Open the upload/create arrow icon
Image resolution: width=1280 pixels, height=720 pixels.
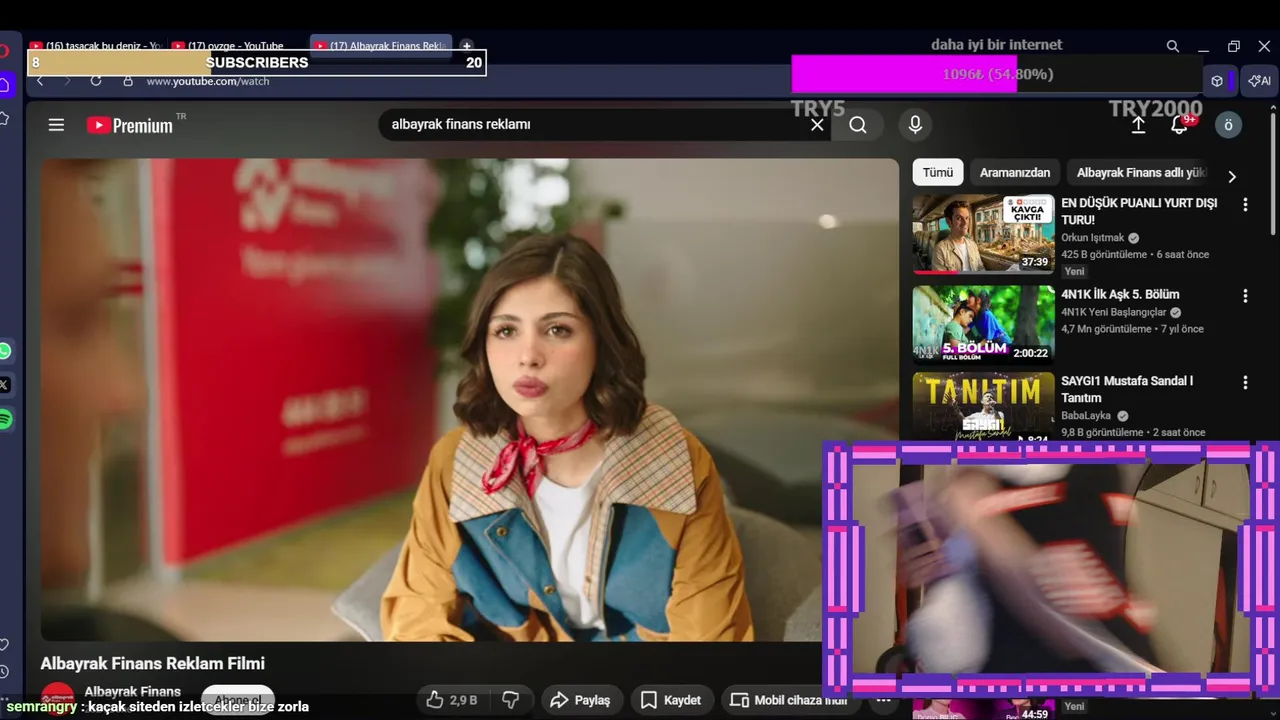pos(1138,125)
